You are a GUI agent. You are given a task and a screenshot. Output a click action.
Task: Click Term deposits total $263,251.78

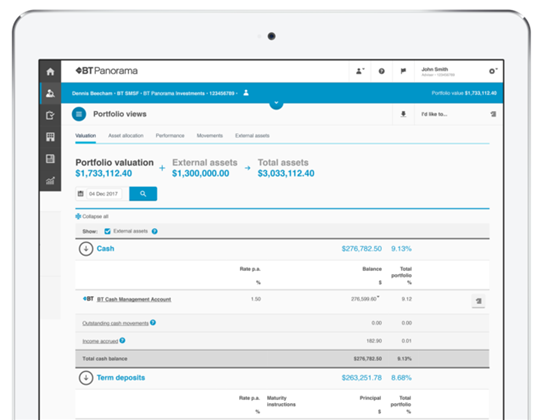362,378
